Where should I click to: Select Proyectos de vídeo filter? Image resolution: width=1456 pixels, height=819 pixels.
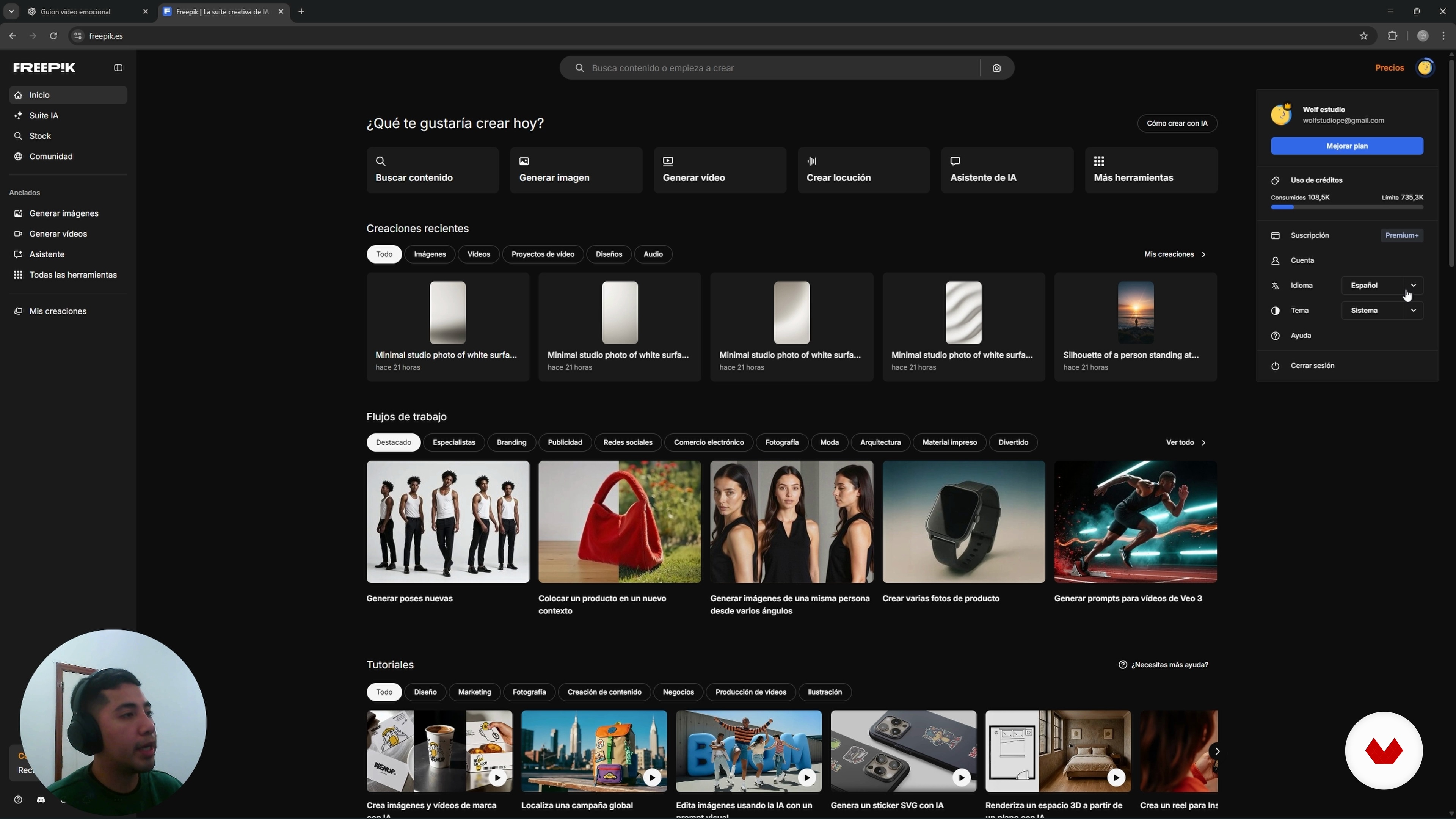543,254
